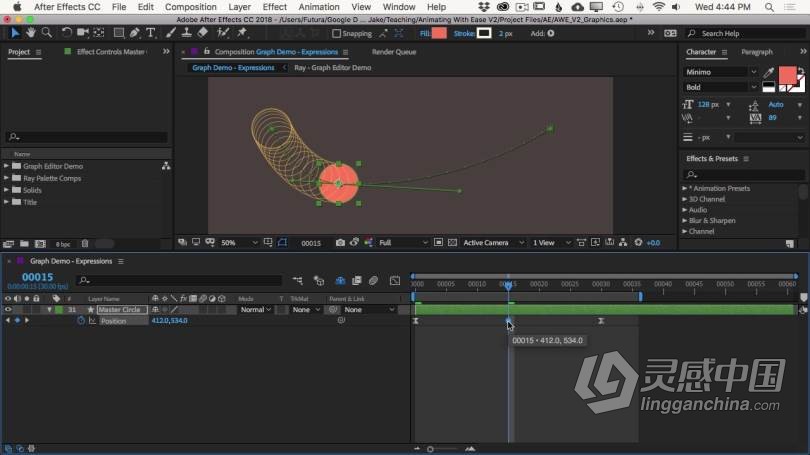The image size is (810, 455).
Task: Expand the Graph Editor Demo folder
Action: [7, 166]
